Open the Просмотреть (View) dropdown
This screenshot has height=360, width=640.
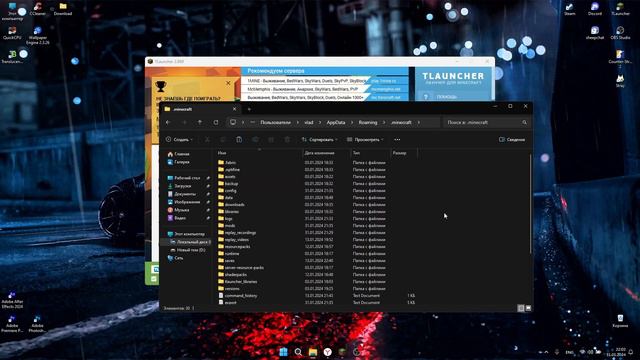(x=365, y=140)
